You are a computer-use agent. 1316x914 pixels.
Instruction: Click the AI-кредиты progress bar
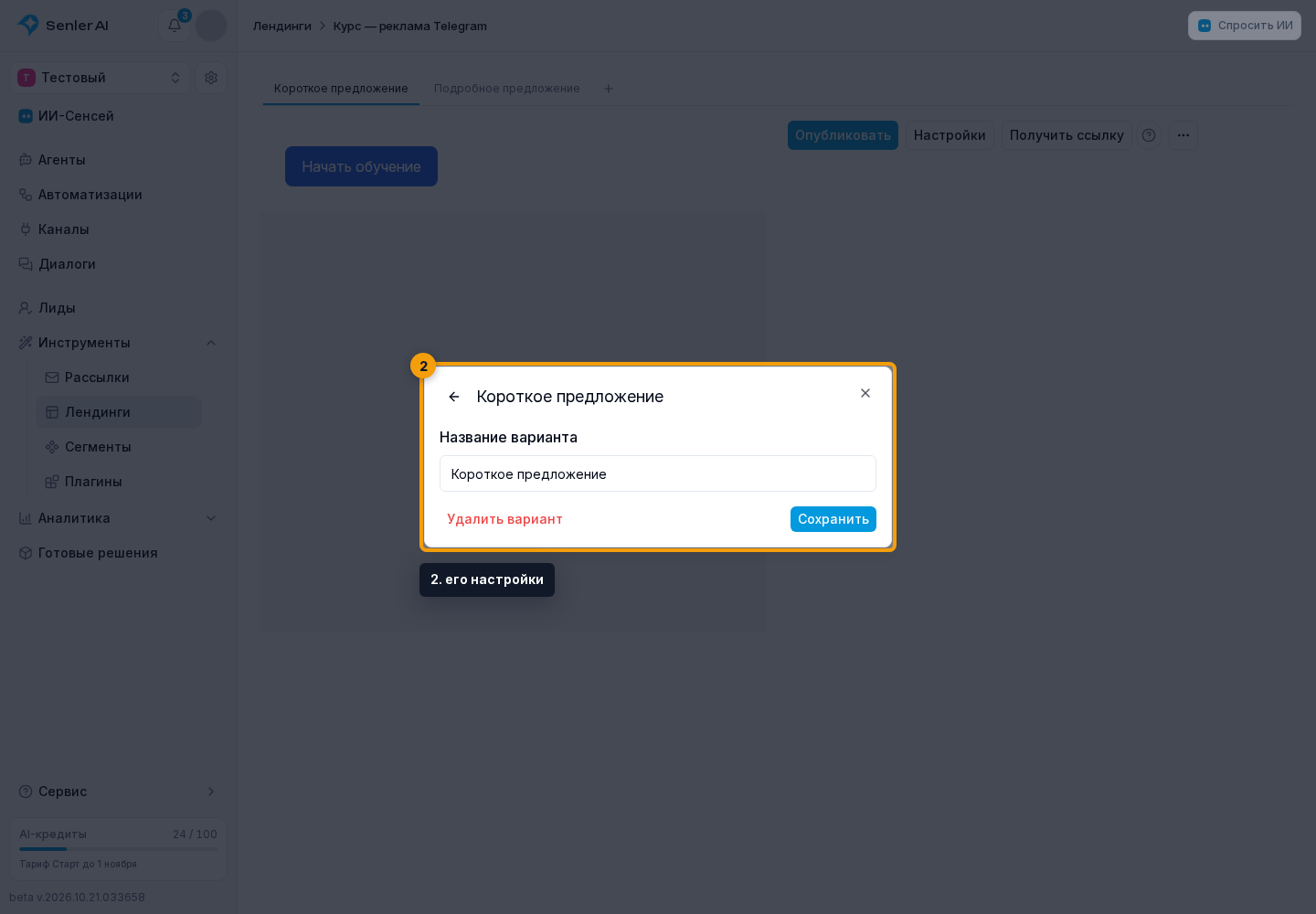tap(119, 849)
